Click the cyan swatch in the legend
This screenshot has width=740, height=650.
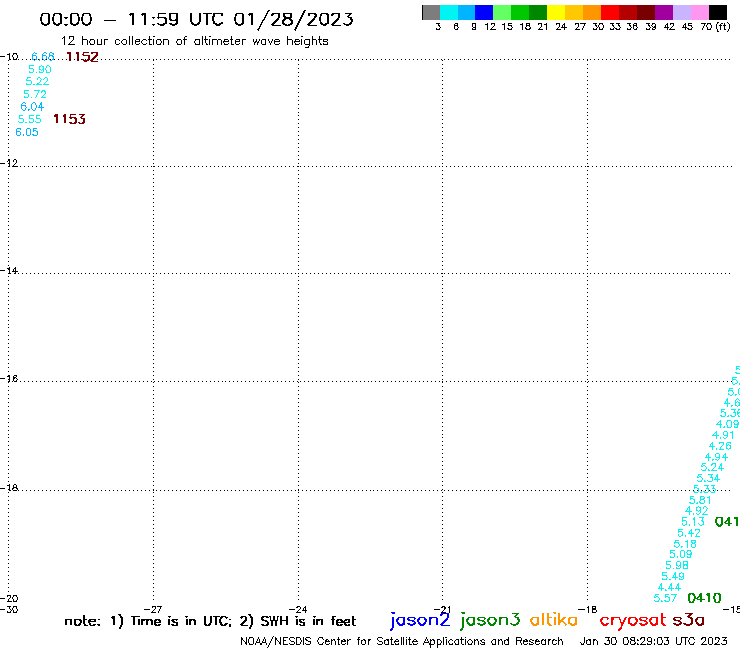point(449,12)
